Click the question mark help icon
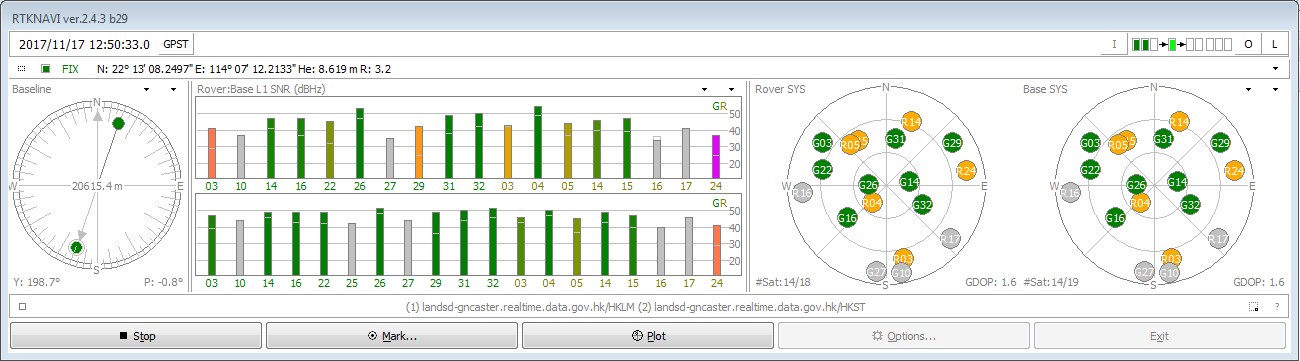This screenshot has width=1300, height=361. tap(1276, 306)
